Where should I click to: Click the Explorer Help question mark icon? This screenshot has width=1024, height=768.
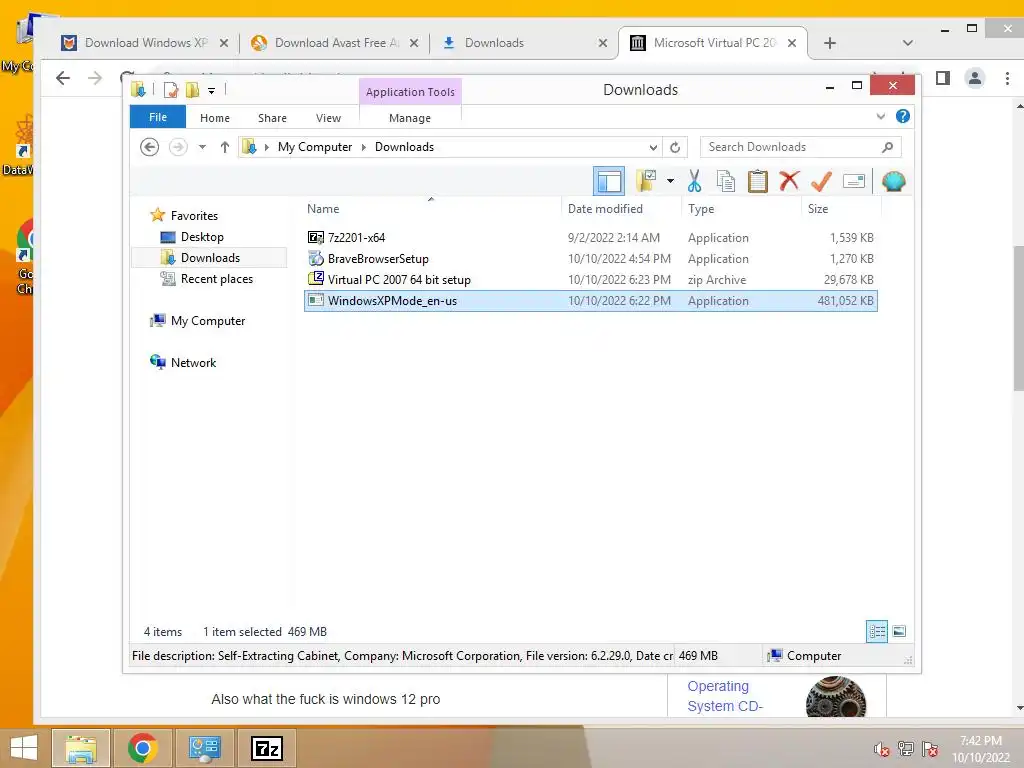903,116
